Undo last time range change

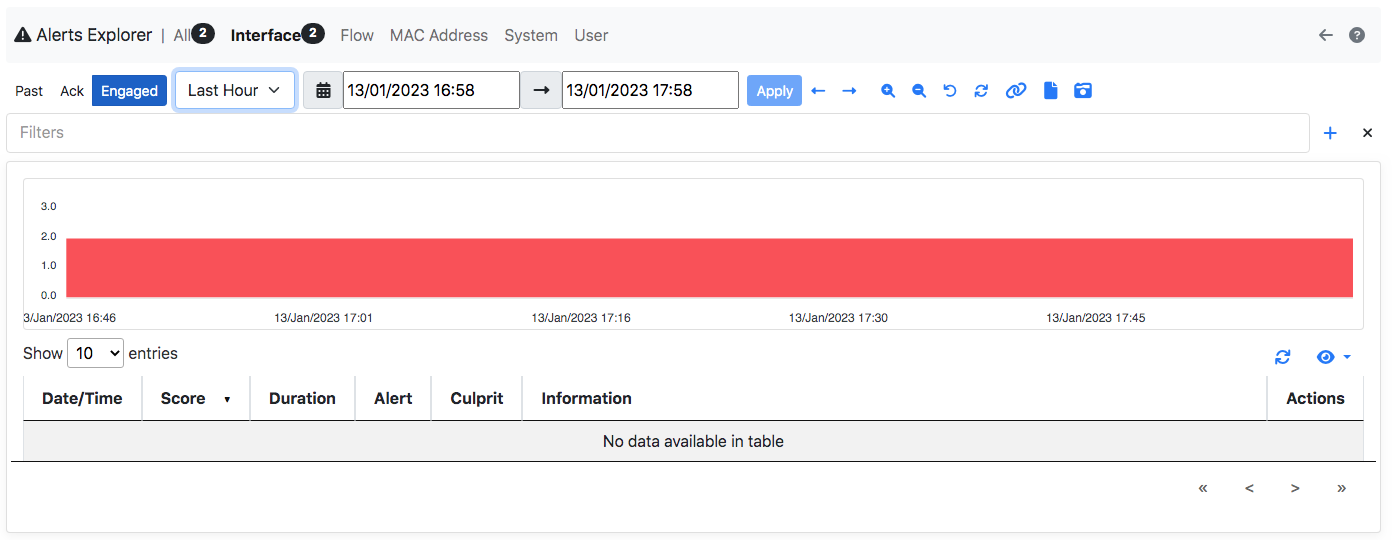(950, 91)
